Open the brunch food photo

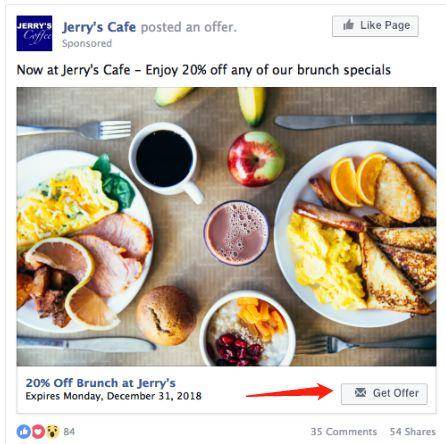(226, 227)
